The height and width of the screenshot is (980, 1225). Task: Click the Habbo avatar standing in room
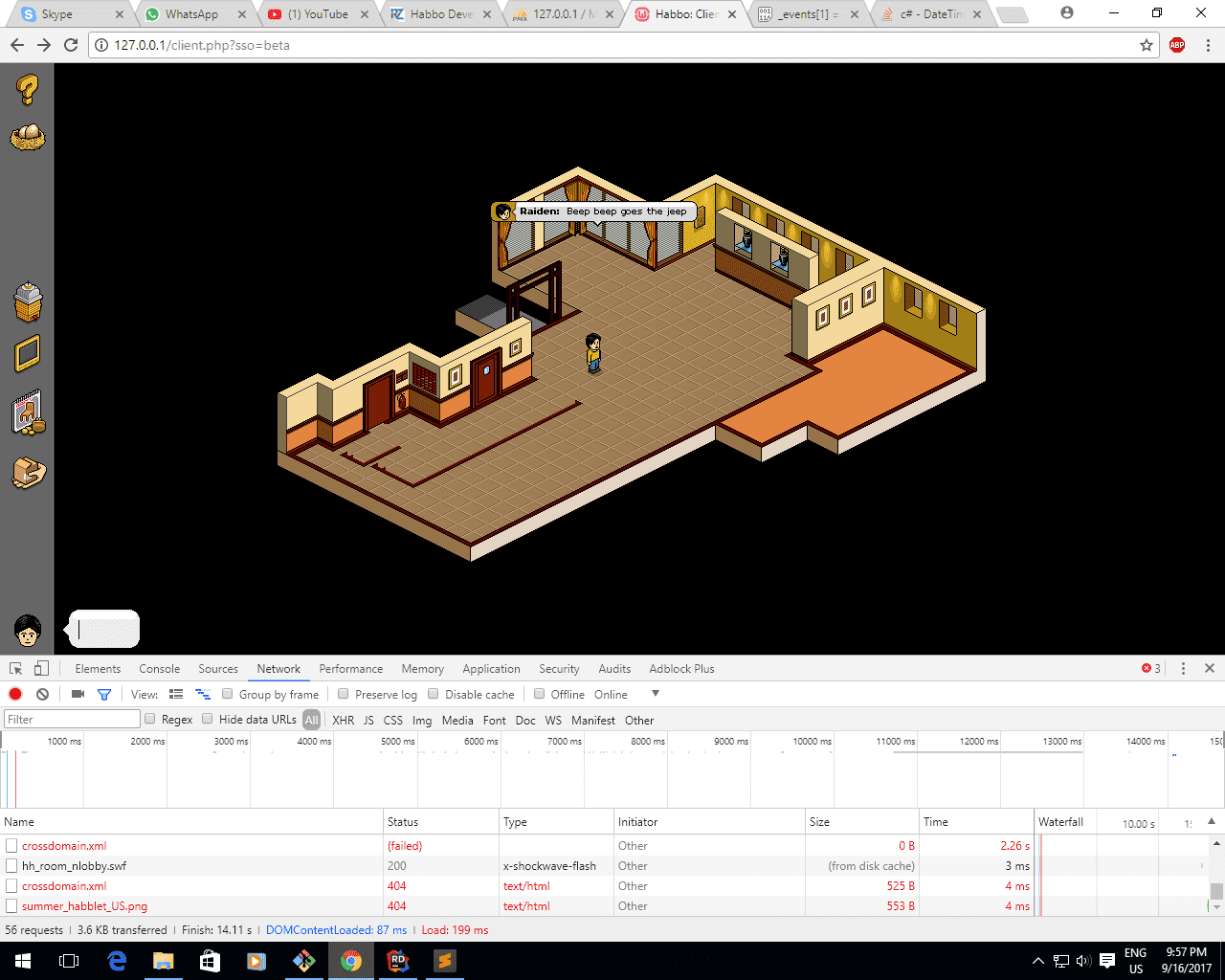pyautogui.click(x=593, y=353)
